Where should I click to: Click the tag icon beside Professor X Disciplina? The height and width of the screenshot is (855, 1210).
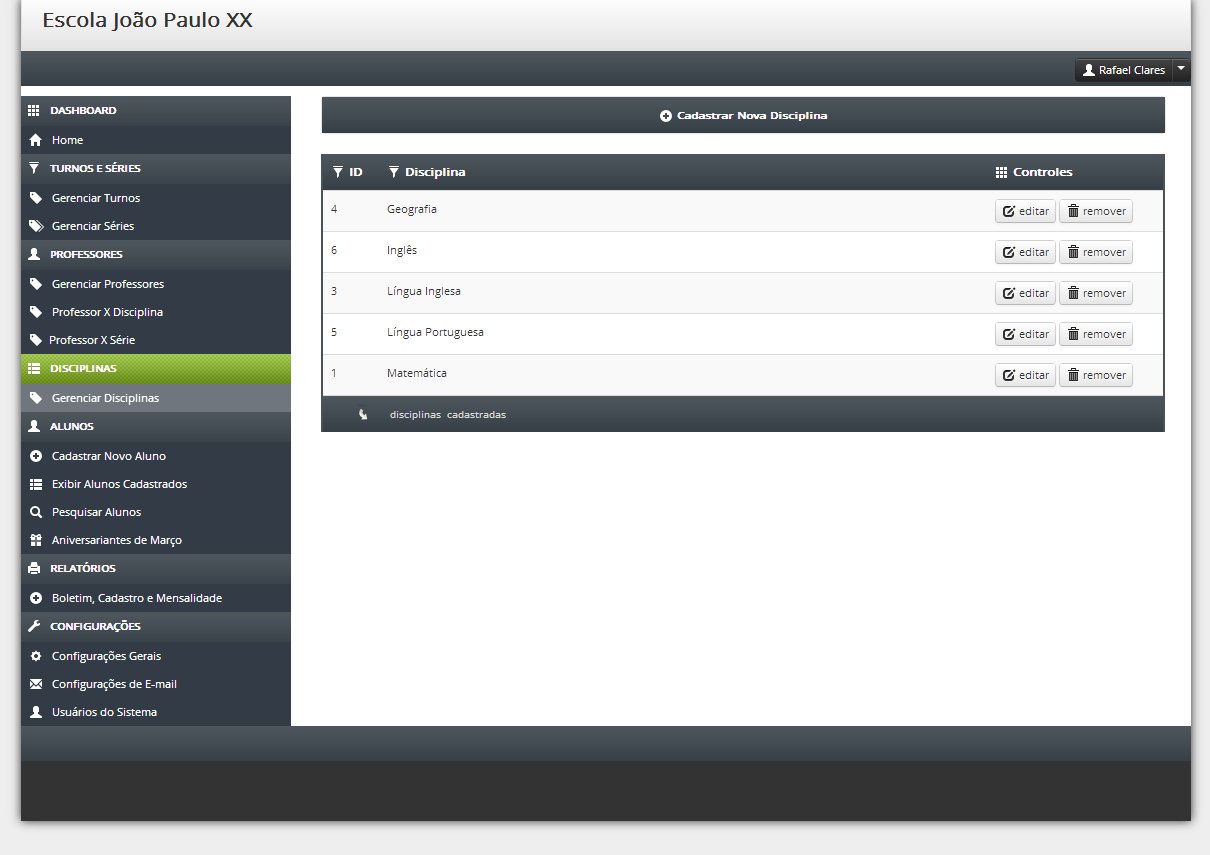[36, 312]
